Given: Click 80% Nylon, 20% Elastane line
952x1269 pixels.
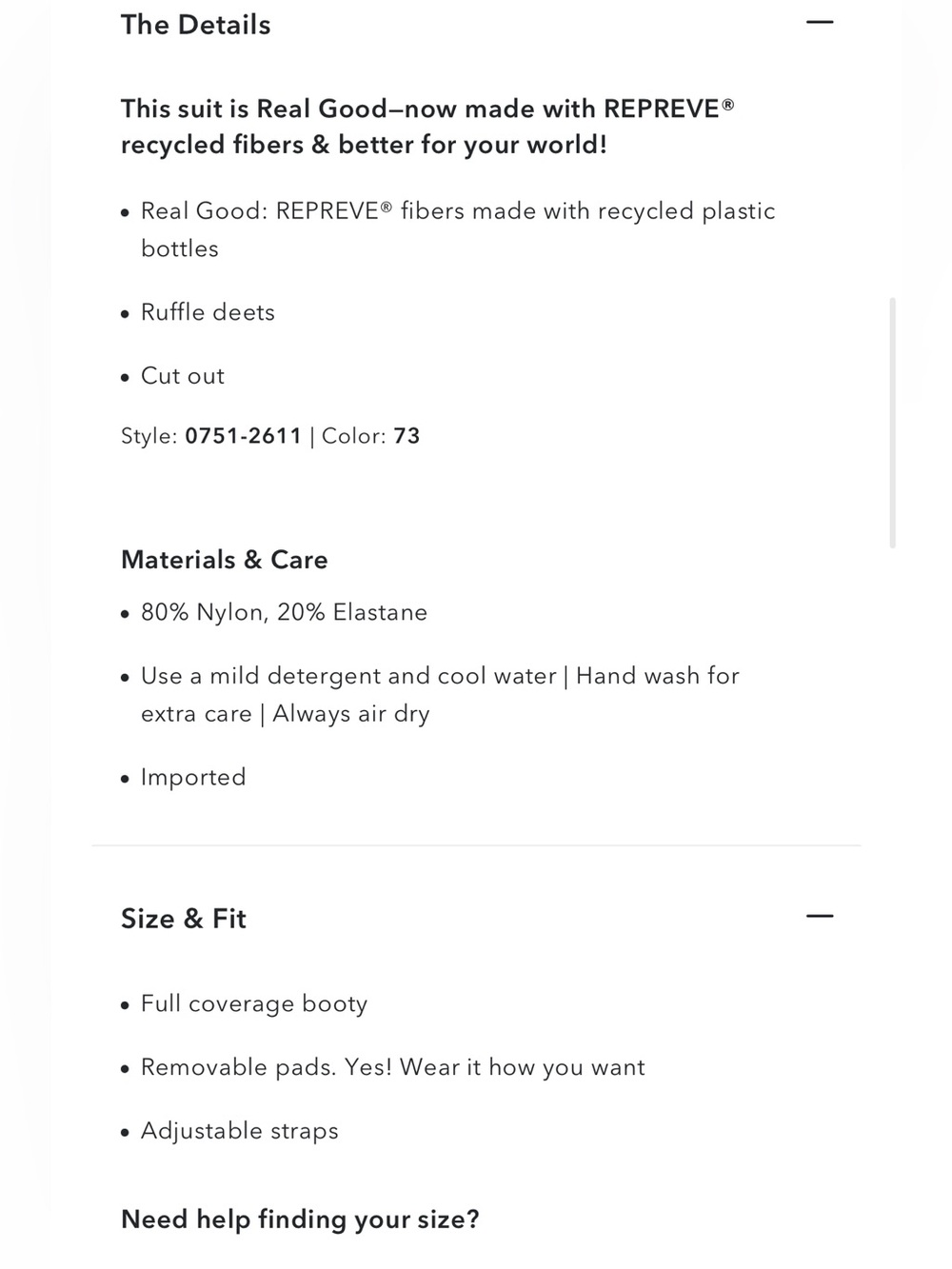Looking at the screenshot, I should click(x=284, y=612).
